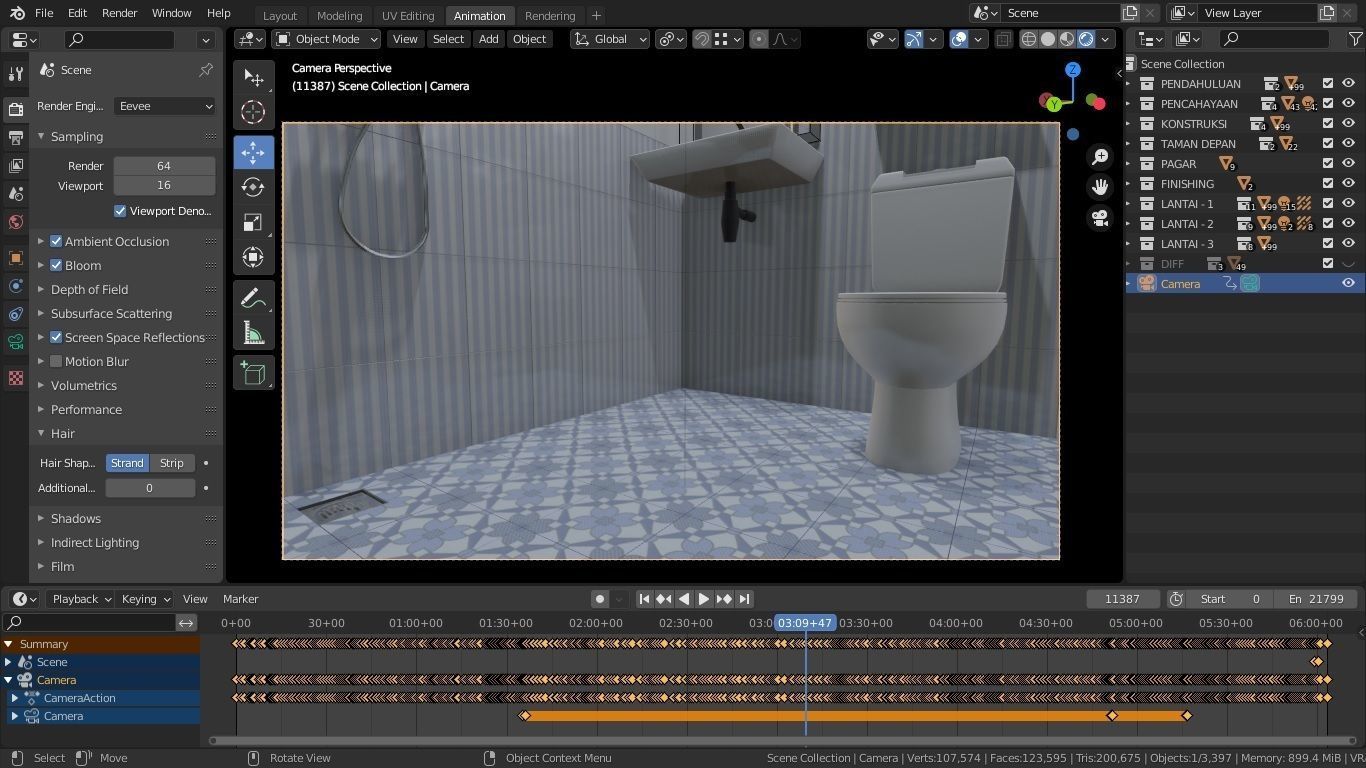Toggle camera view icon in viewport
The height and width of the screenshot is (768, 1366).
tap(1100, 218)
